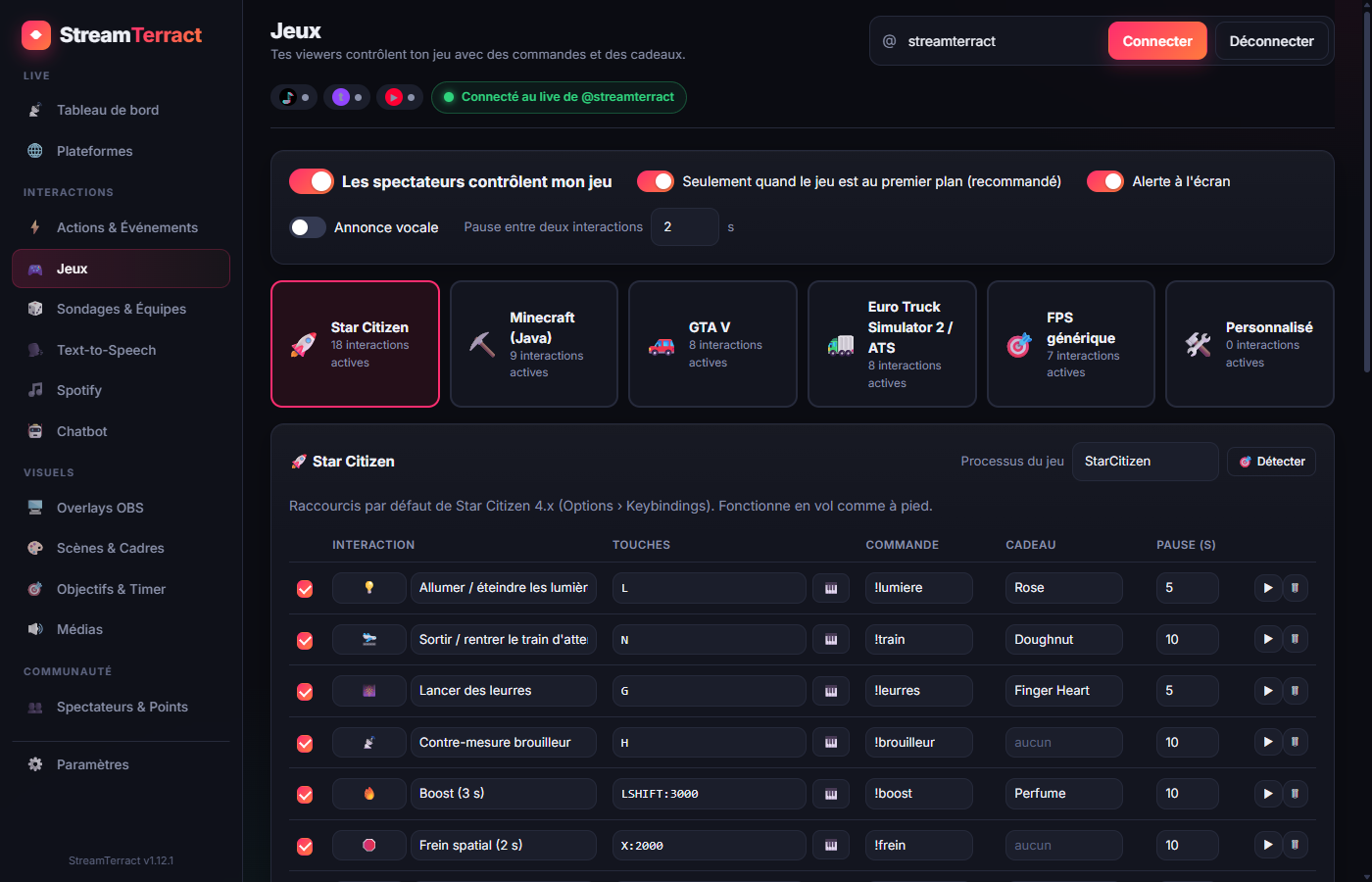Click the Connecter button
This screenshot has height=882, width=1372.
[1157, 41]
